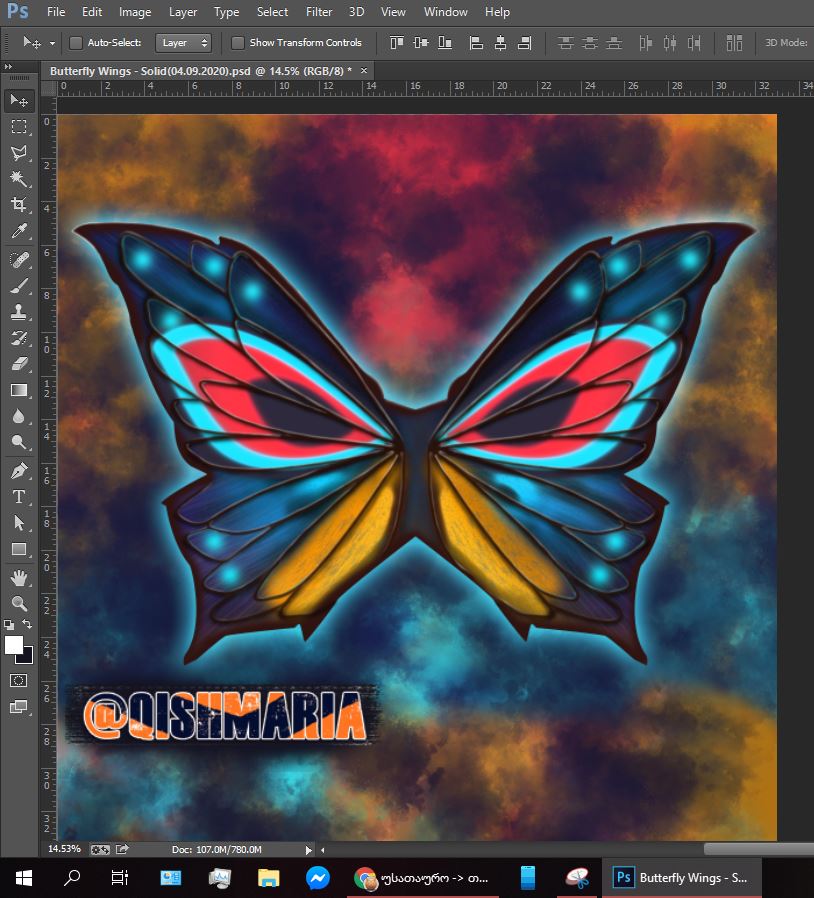Select the Clone Stamp tool
This screenshot has width=814, height=898.
[19, 312]
